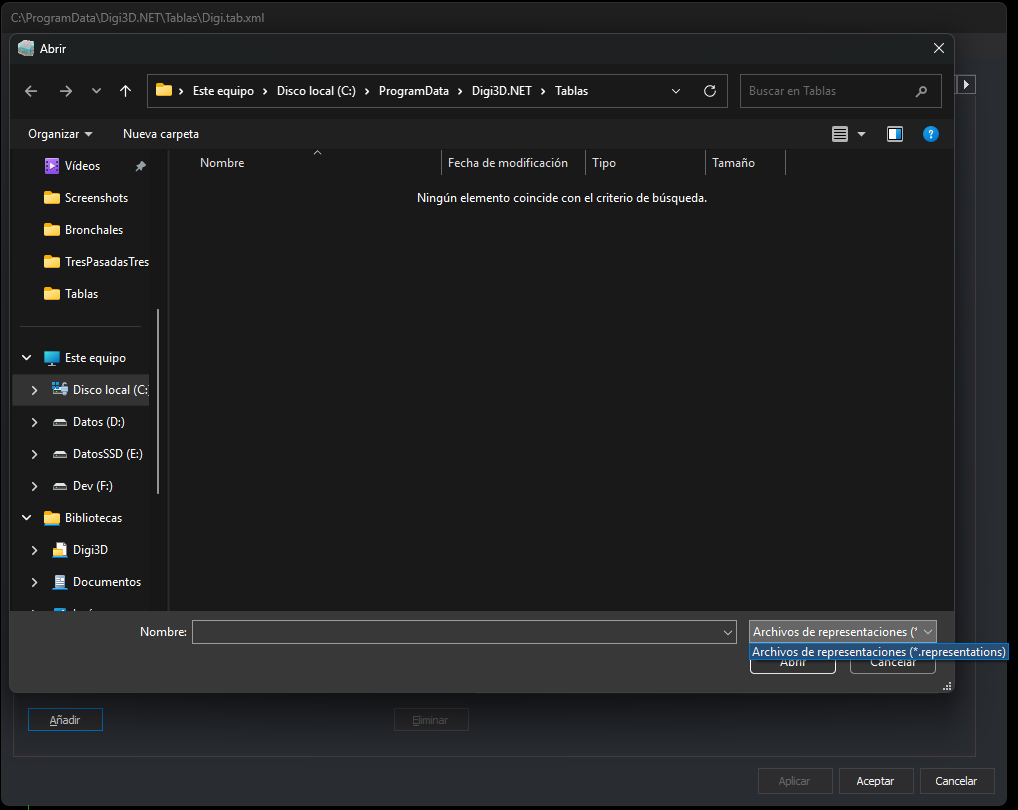
Task: Click the Añadir button
Action: (x=65, y=720)
